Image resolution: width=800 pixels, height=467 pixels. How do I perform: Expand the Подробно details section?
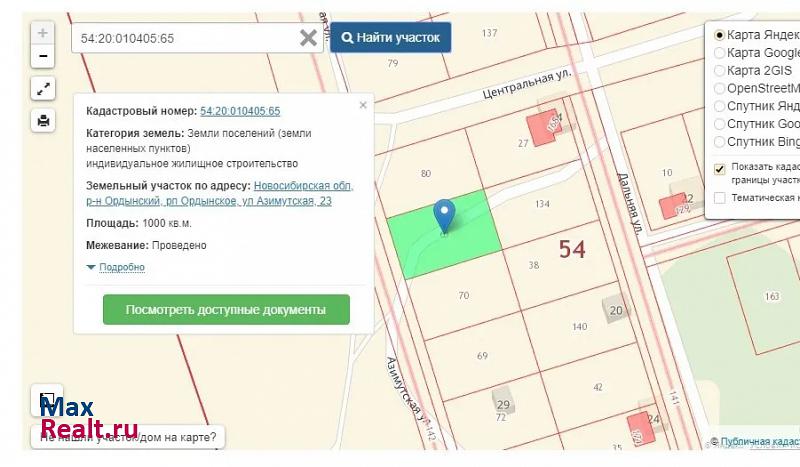(x=116, y=267)
